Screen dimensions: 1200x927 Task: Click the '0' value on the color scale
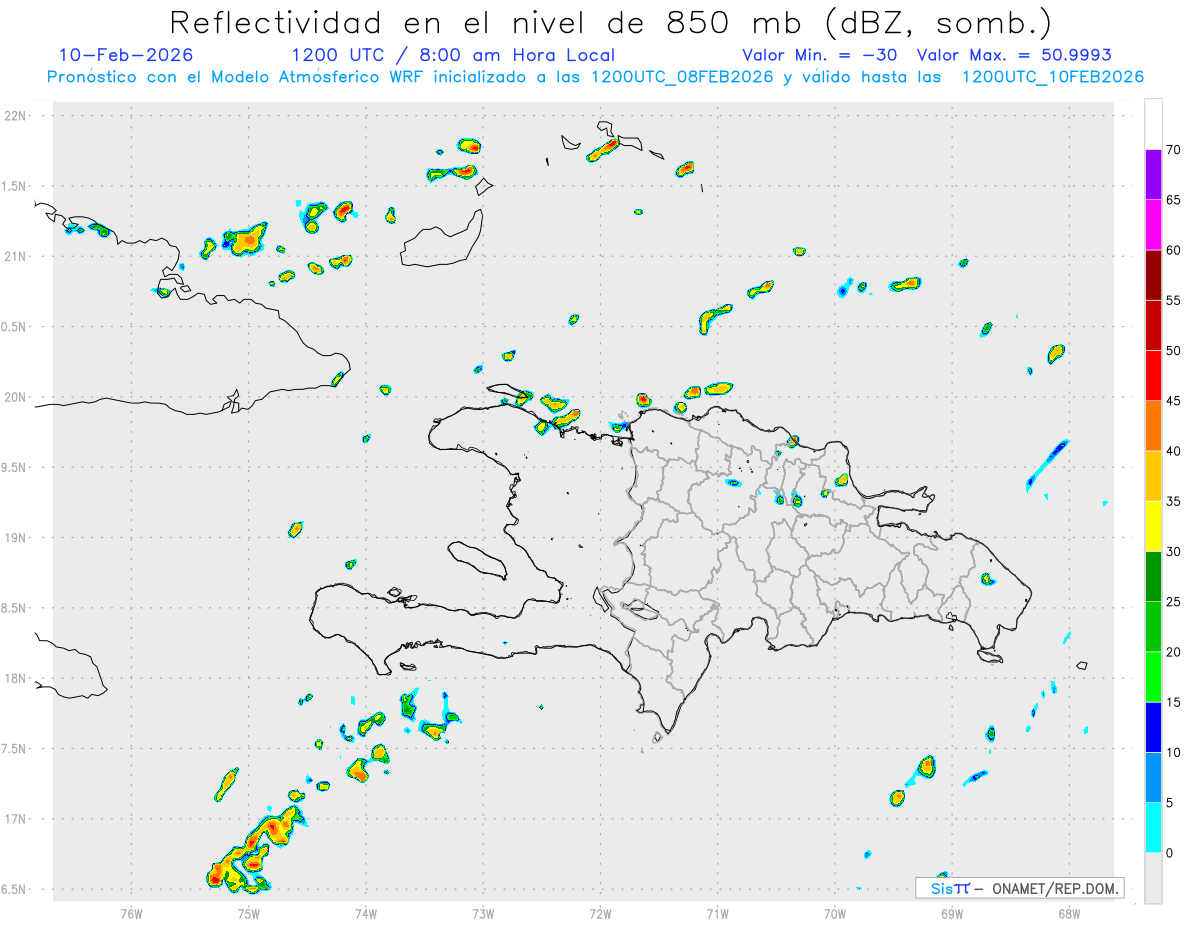(x=1170, y=853)
